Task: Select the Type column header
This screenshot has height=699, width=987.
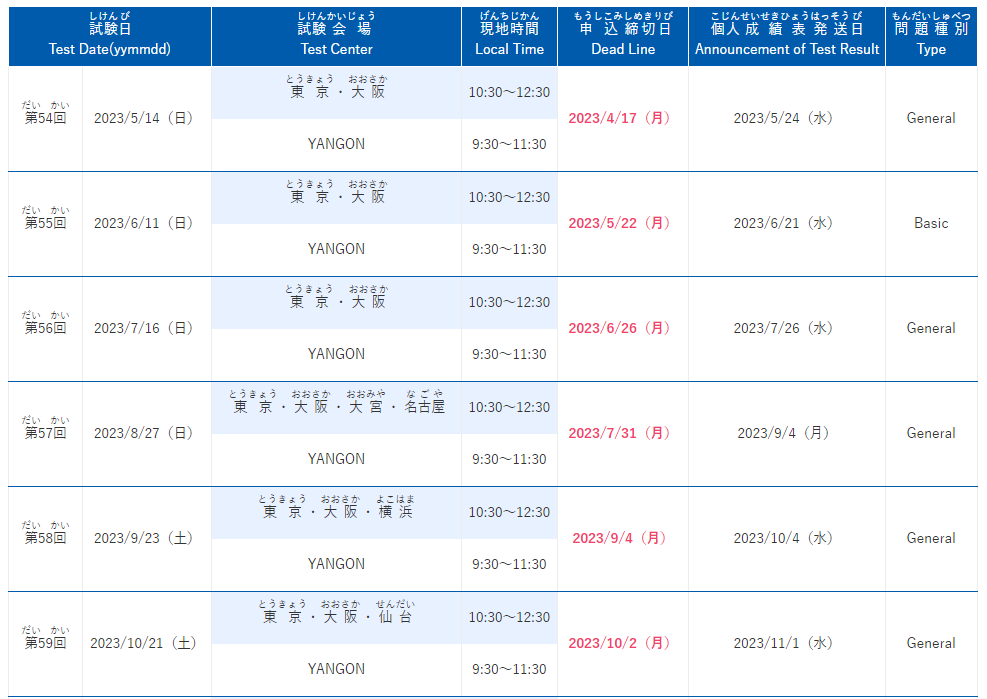Action: [931, 37]
